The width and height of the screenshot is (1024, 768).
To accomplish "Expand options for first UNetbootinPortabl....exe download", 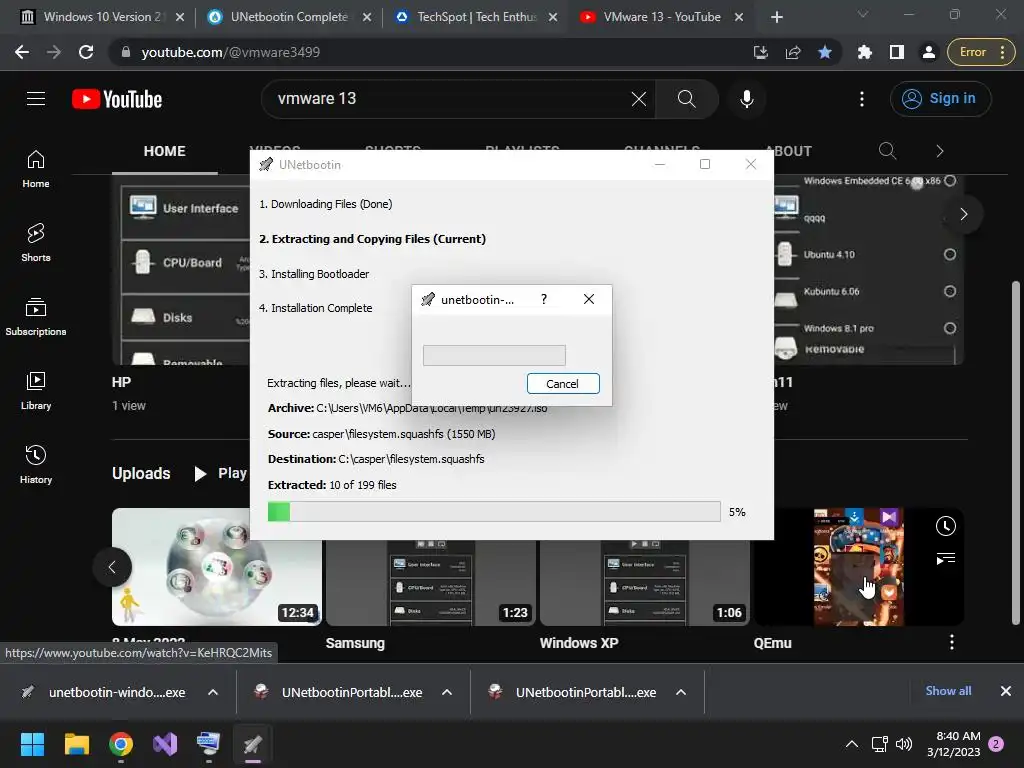I will 447,692.
